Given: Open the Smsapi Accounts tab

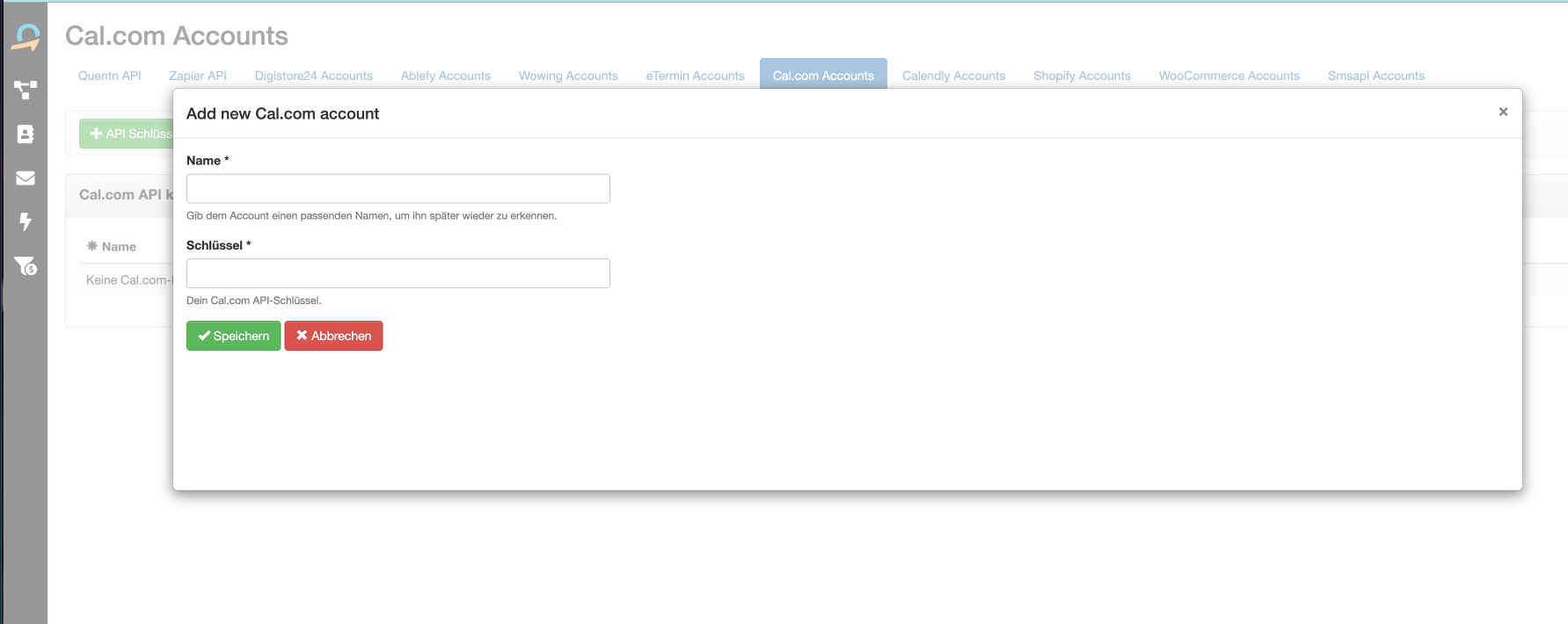Looking at the screenshot, I should point(1375,76).
